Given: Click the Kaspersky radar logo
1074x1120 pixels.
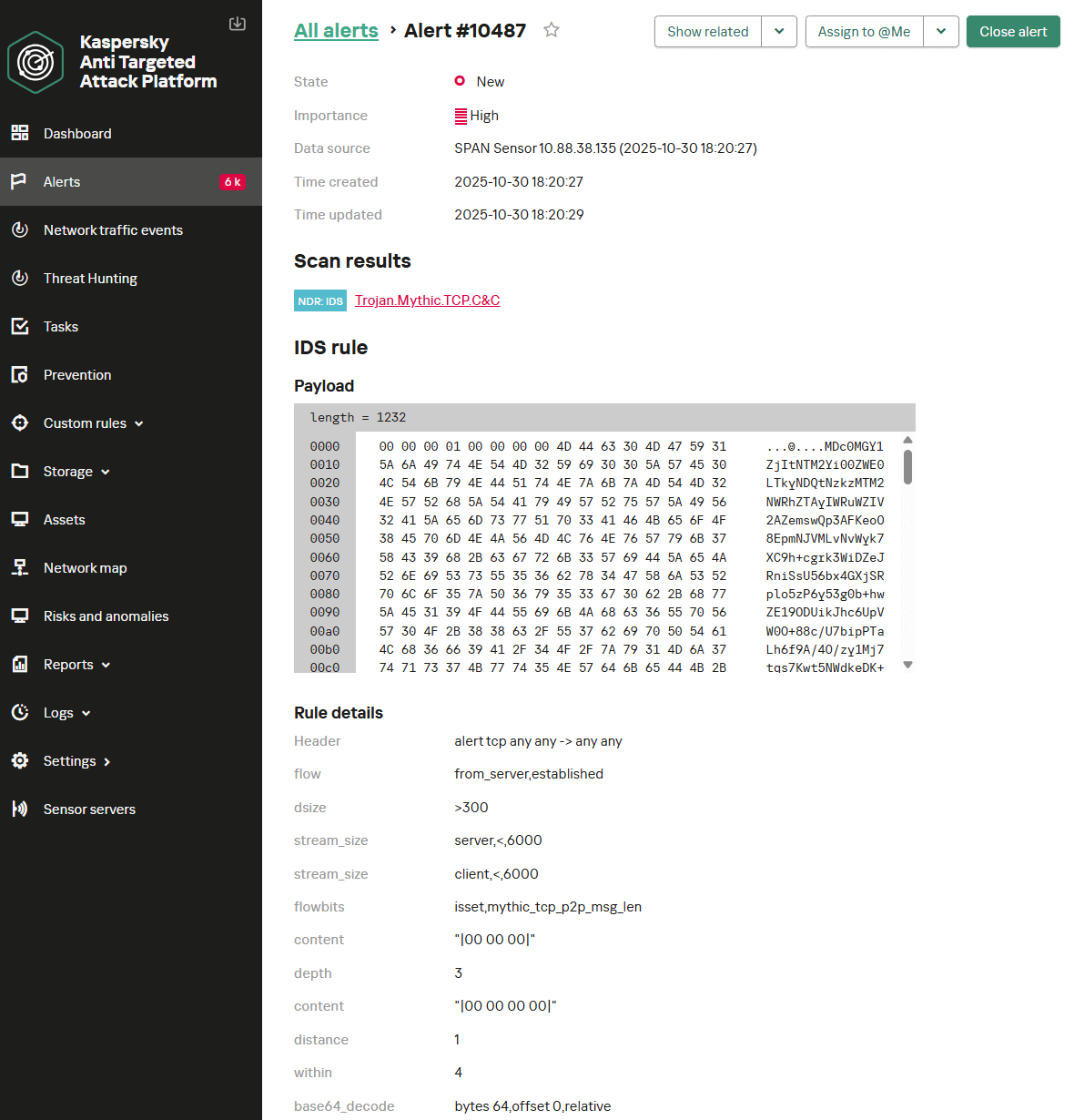Looking at the screenshot, I should pos(35,62).
